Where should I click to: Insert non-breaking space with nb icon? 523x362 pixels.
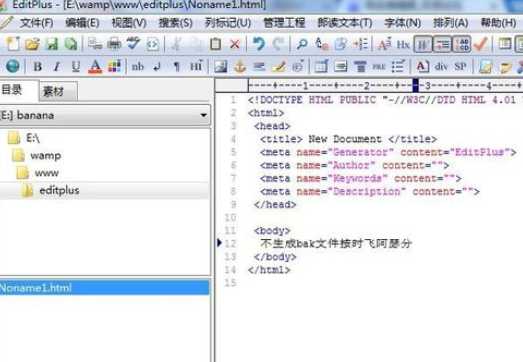[138, 66]
